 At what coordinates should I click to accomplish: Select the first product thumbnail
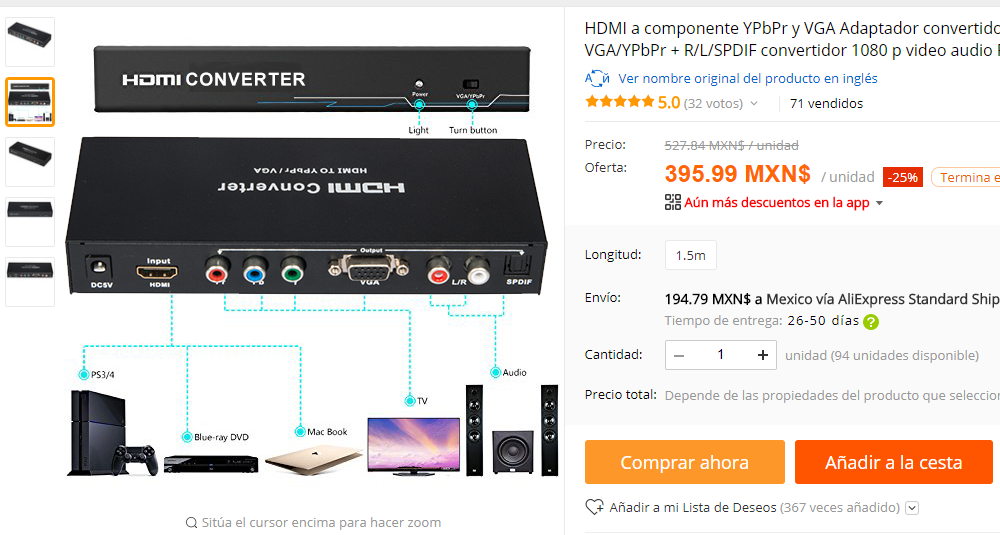30,42
